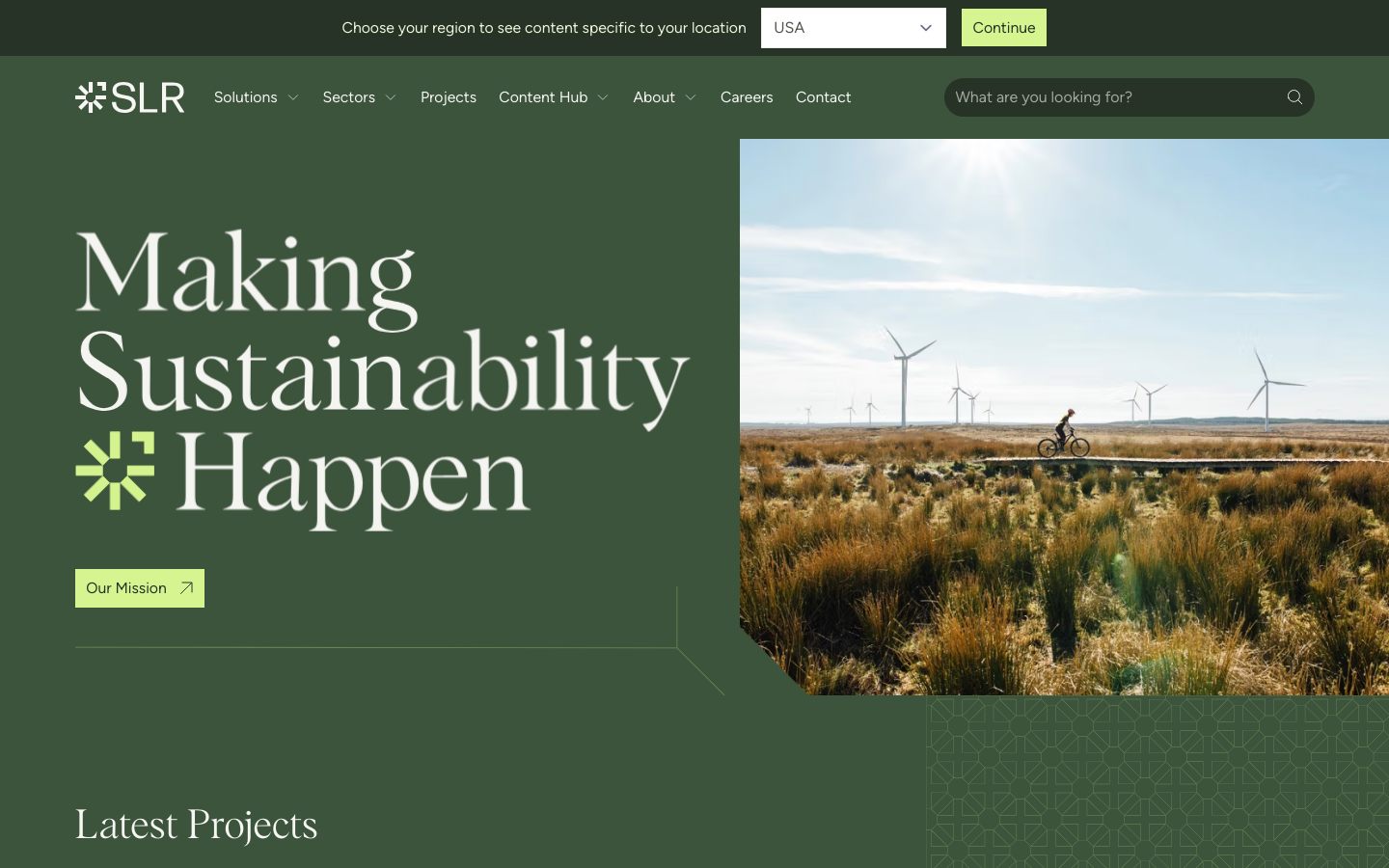Click the Solutions menu label

pos(245,97)
